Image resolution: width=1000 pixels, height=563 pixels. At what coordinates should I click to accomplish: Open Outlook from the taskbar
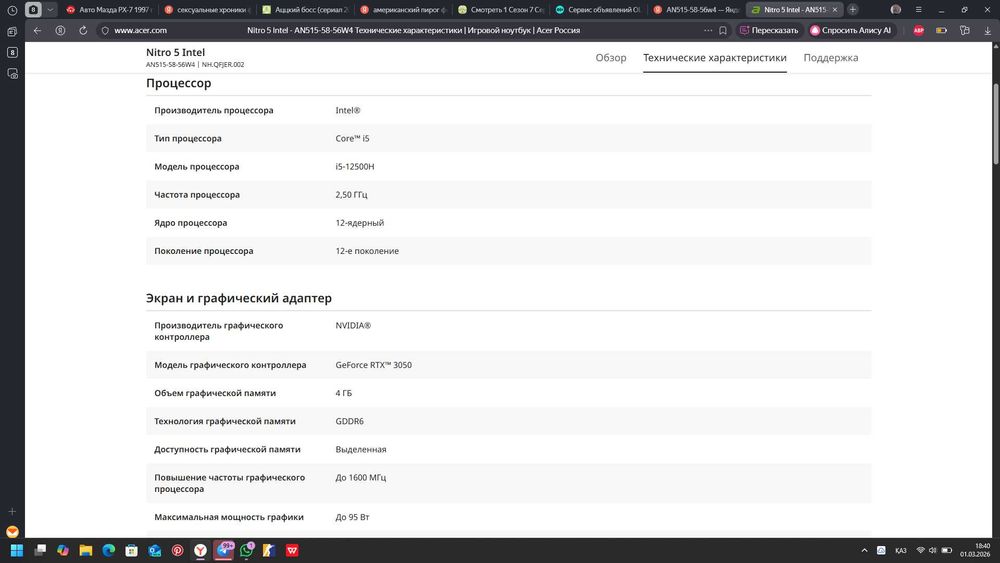[x=154, y=550]
